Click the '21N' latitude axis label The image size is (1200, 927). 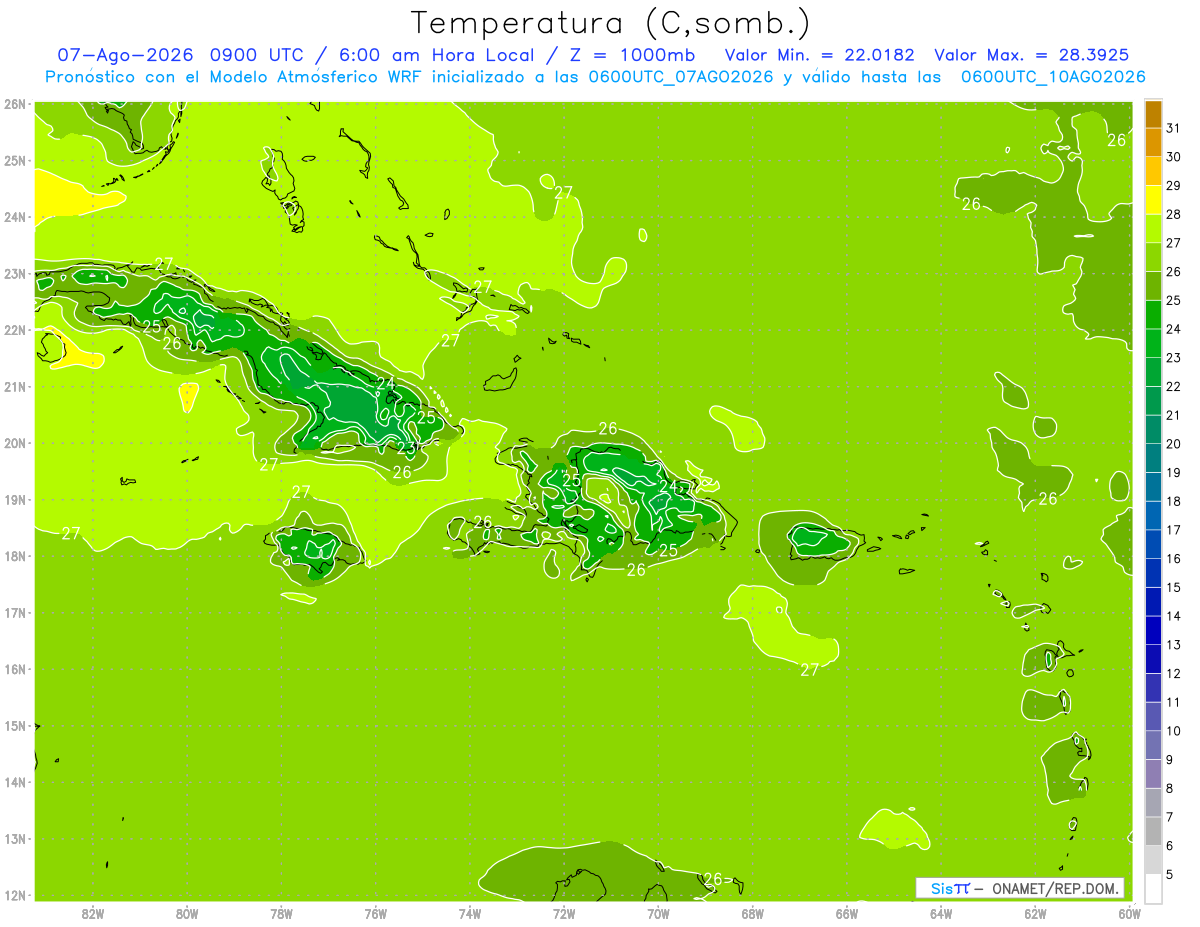(14, 386)
